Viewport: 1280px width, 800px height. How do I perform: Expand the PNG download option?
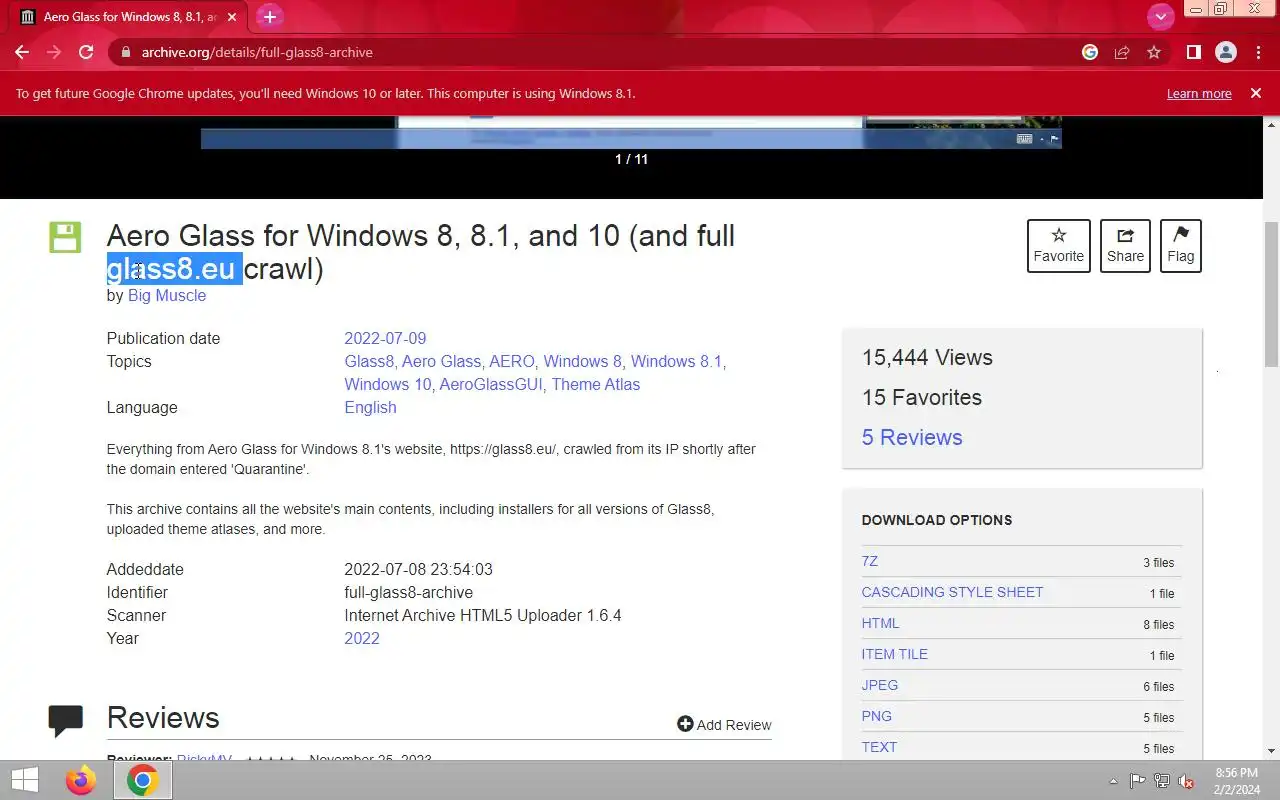pyautogui.click(x=876, y=716)
